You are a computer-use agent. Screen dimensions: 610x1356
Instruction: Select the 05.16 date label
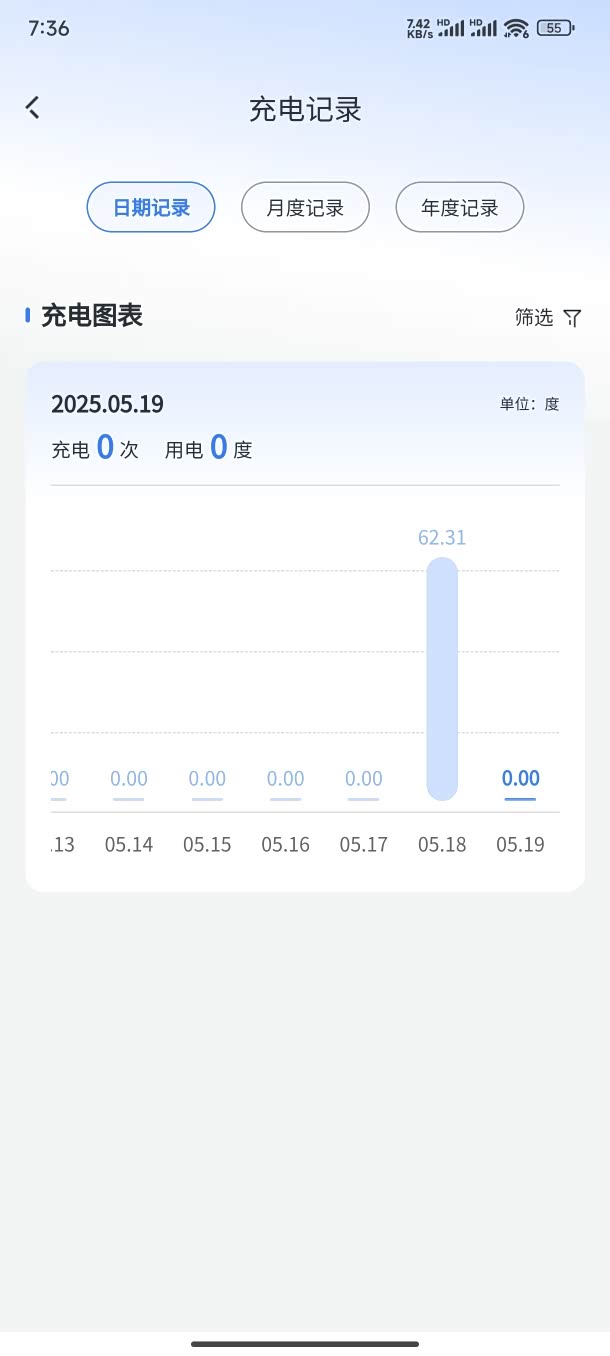click(285, 845)
